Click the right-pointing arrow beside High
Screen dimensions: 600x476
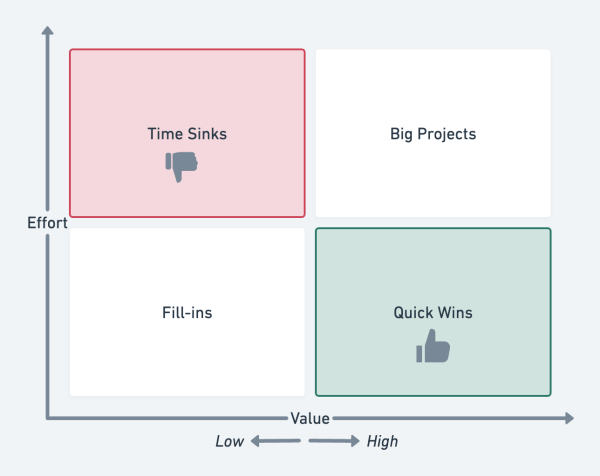tap(333, 441)
